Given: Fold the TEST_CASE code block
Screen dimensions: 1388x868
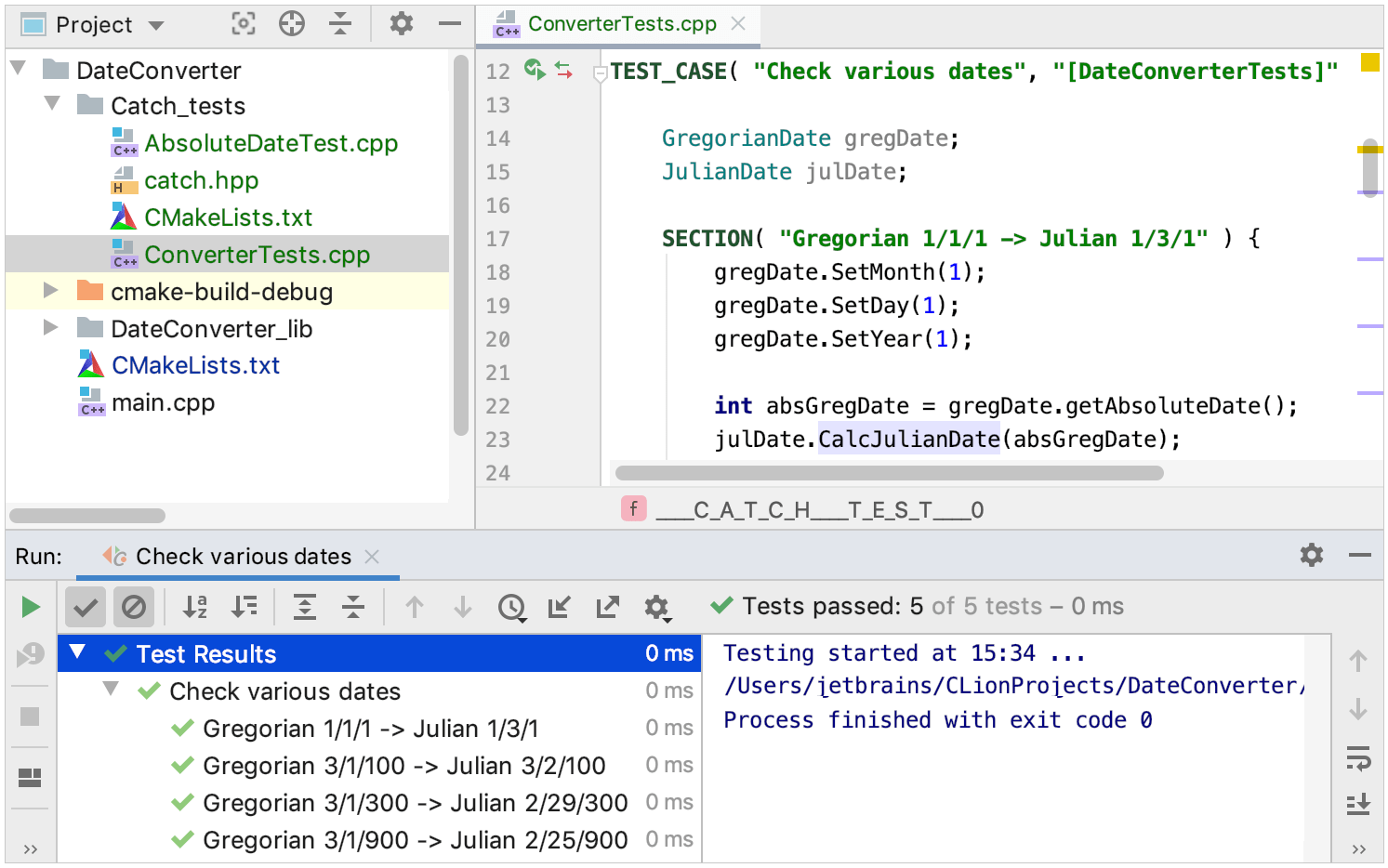Looking at the screenshot, I should [x=601, y=75].
